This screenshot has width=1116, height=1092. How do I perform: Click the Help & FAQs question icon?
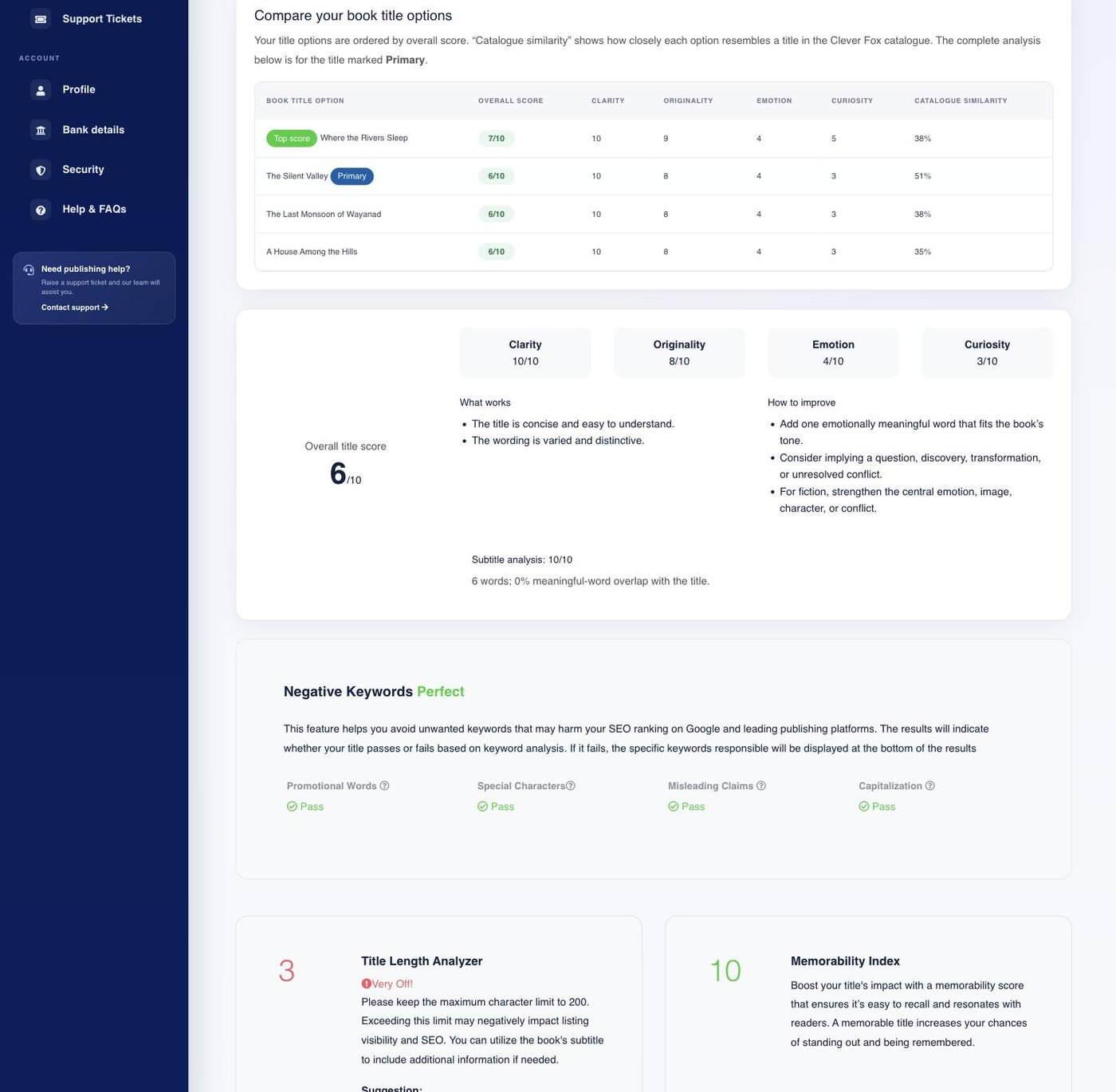tap(41, 210)
